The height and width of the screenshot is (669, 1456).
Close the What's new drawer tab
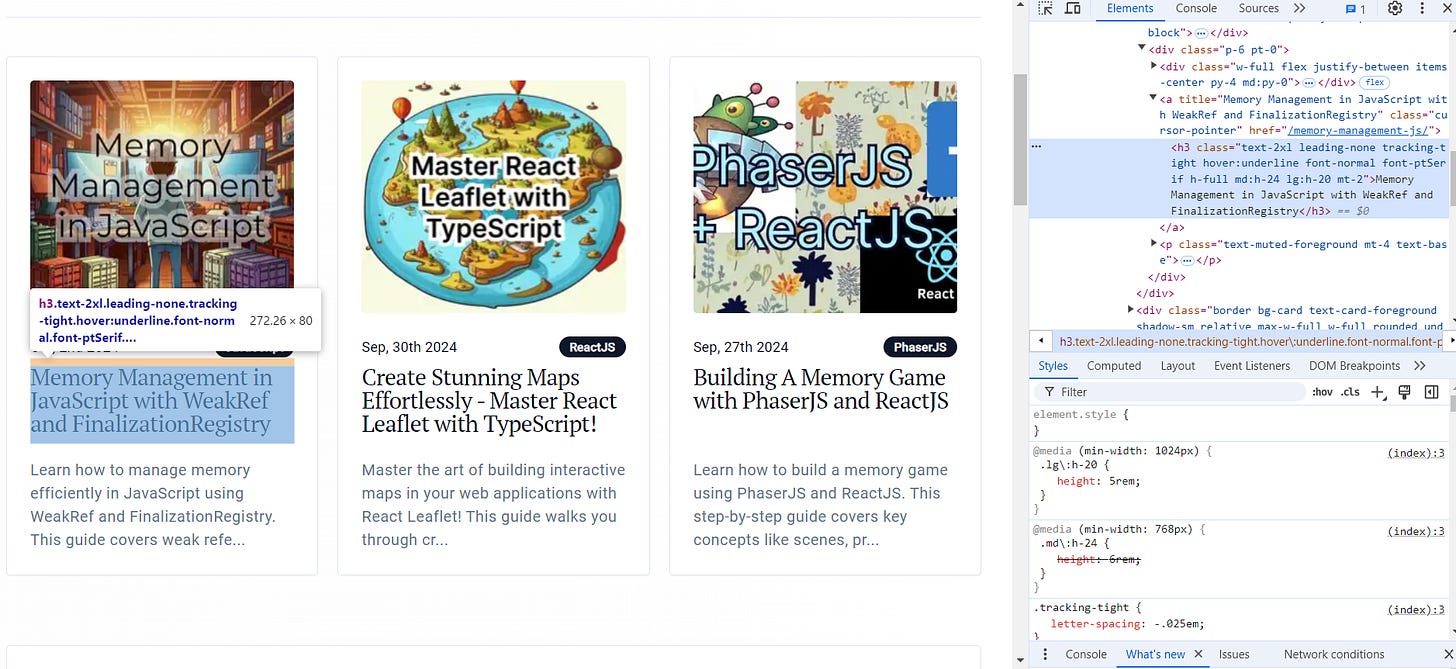click(x=1199, y=655)
